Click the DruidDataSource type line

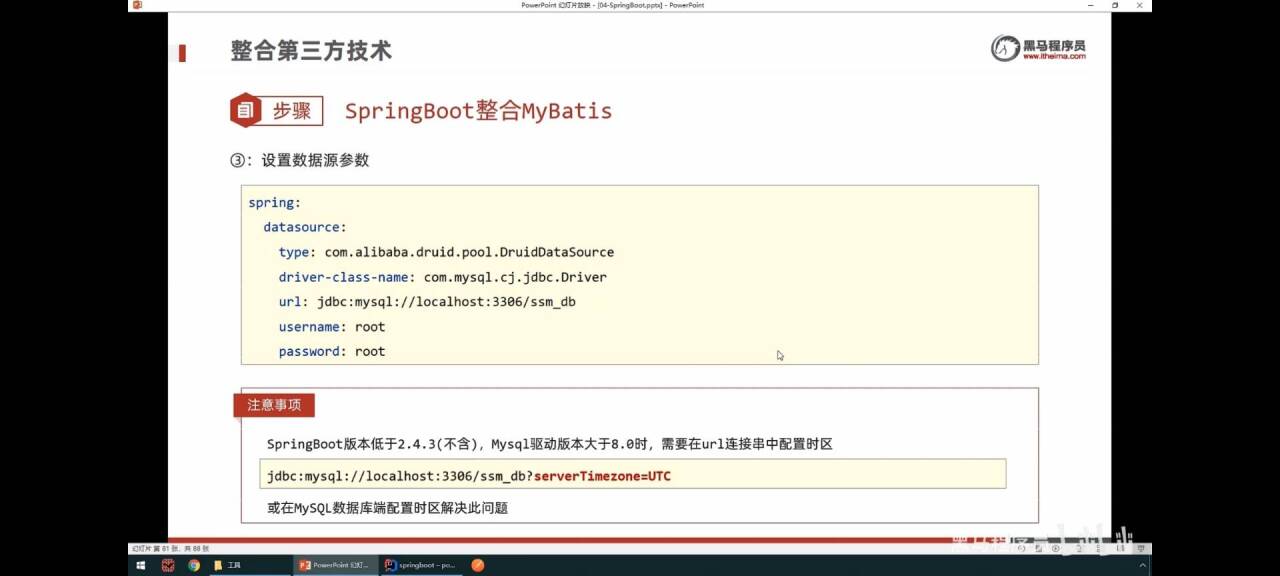446,252
